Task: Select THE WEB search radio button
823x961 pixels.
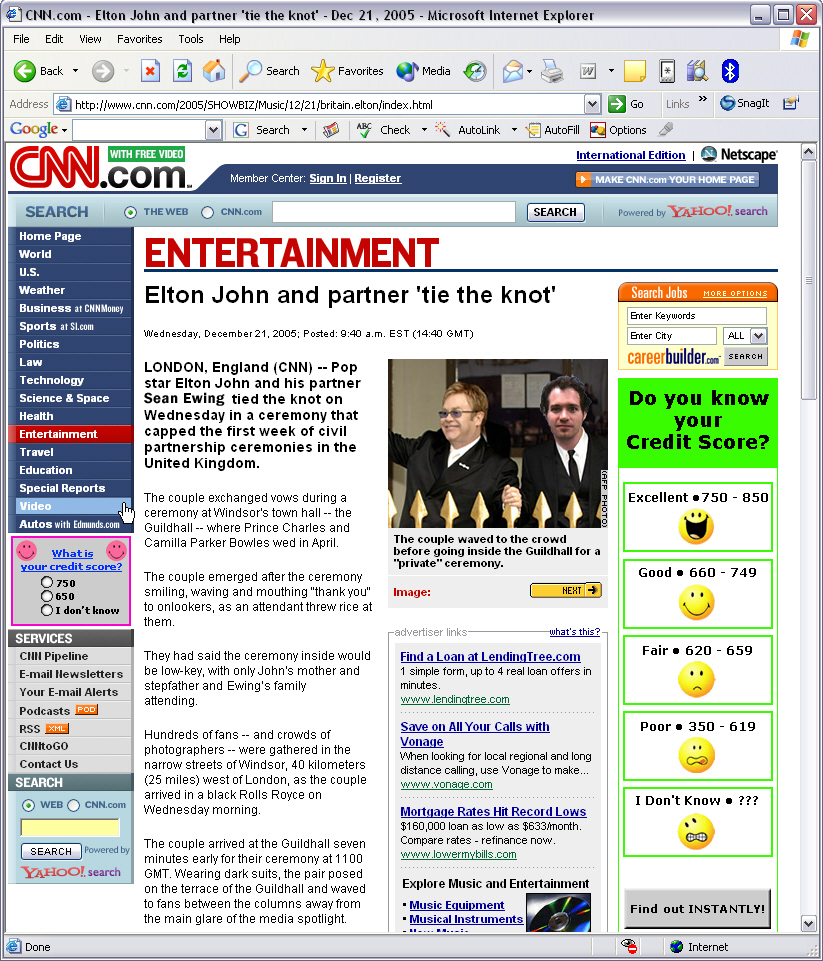Action: point(130,213)
